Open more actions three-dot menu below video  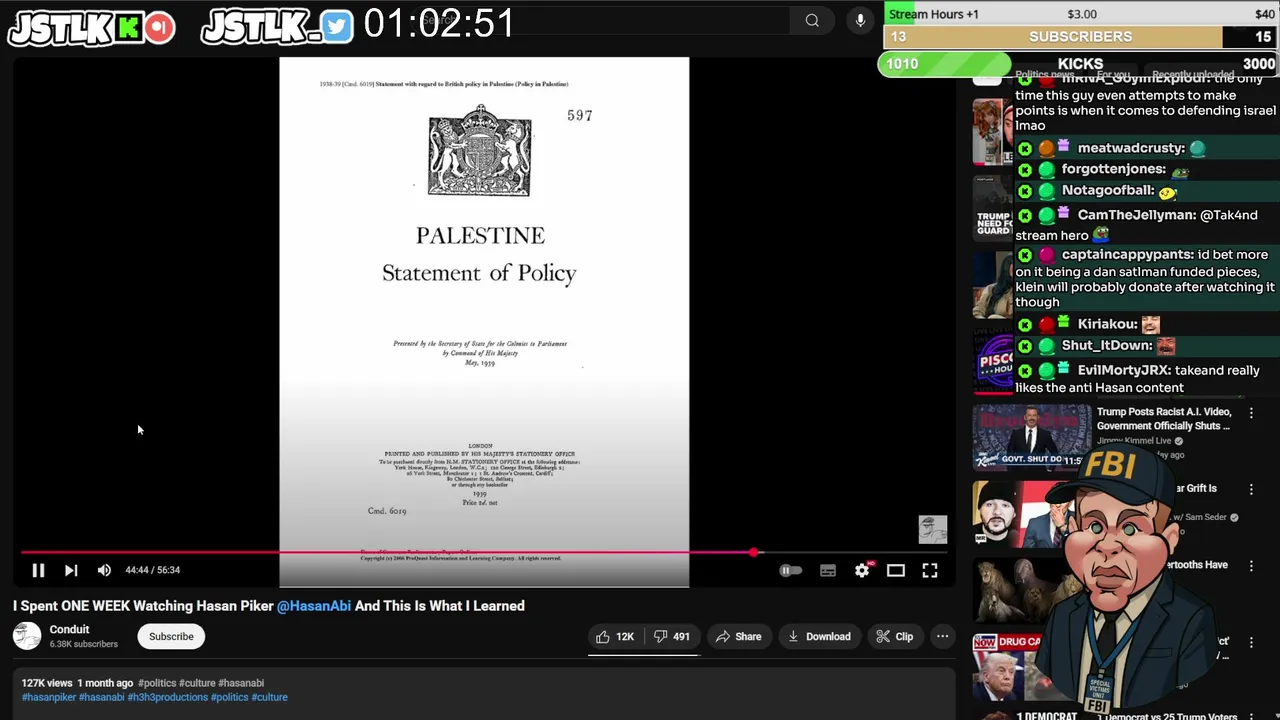point(942,636)
